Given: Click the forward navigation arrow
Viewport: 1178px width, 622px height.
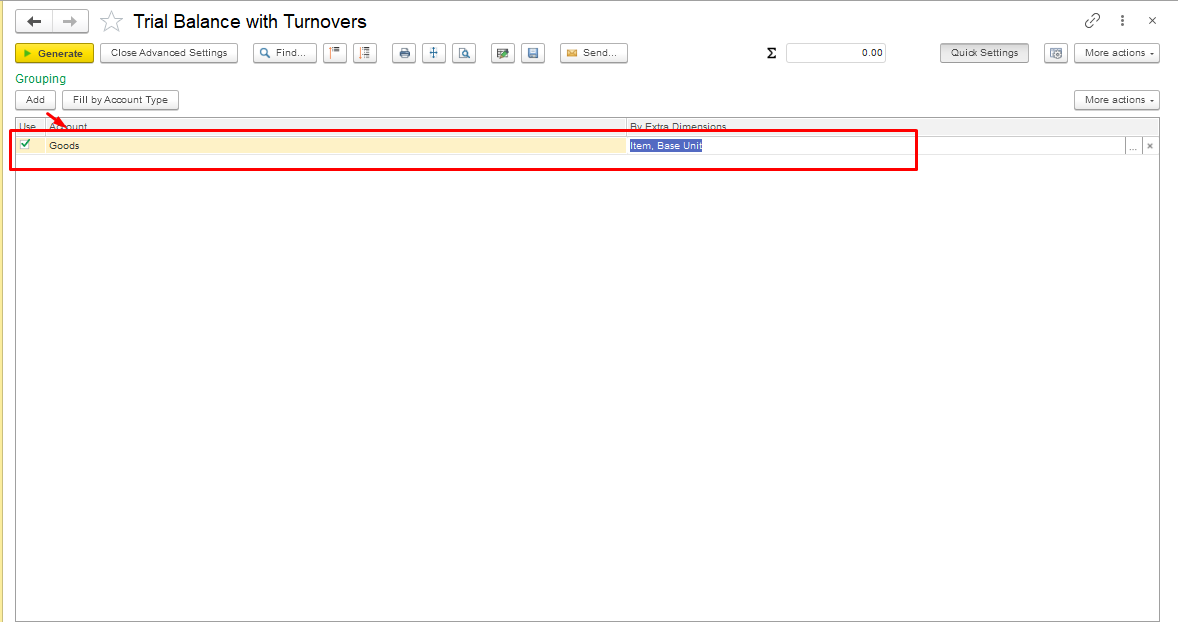Looking at the screenshot, I should point(69,21).
